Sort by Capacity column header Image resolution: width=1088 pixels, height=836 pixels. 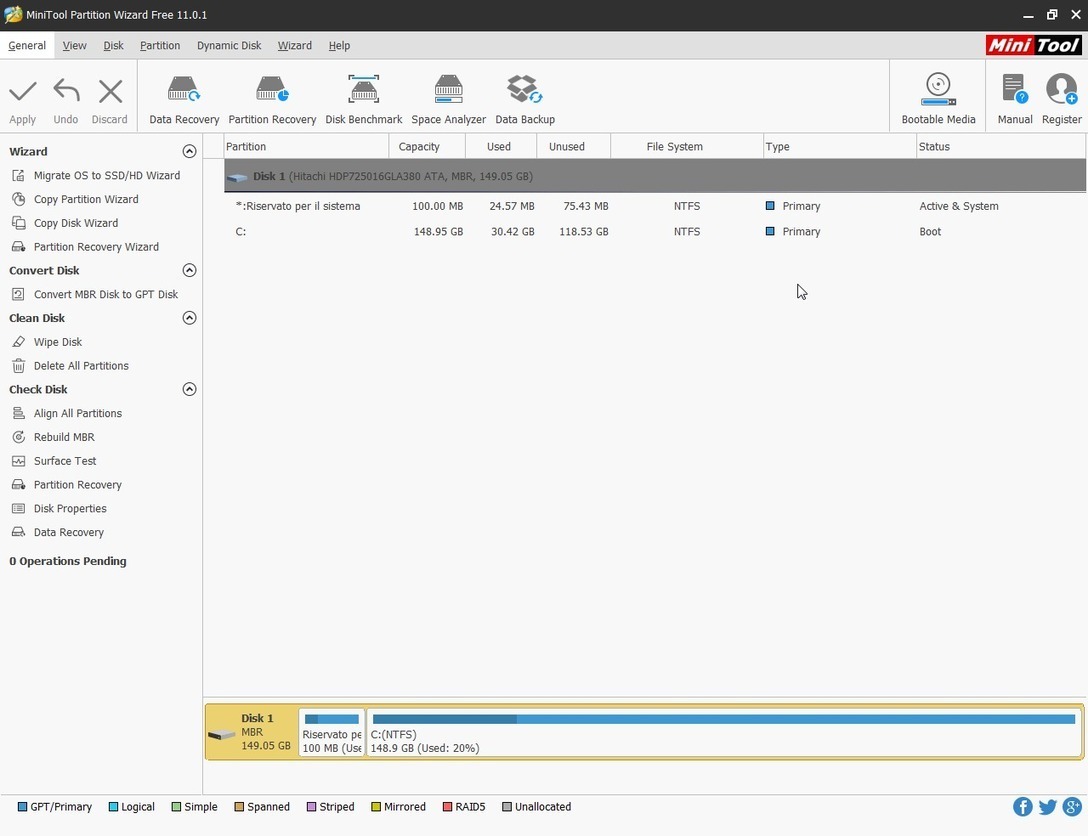pos(427,146)
